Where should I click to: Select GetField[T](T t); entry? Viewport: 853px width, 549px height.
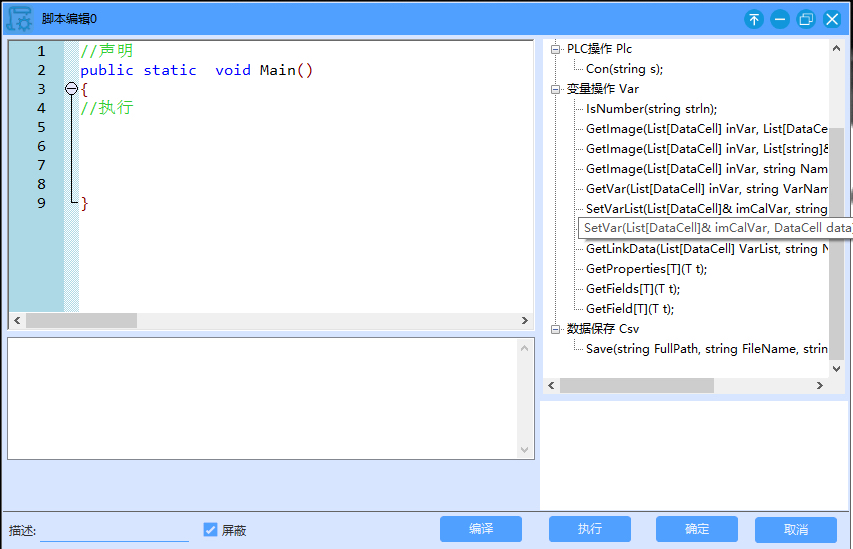[630, 309]
